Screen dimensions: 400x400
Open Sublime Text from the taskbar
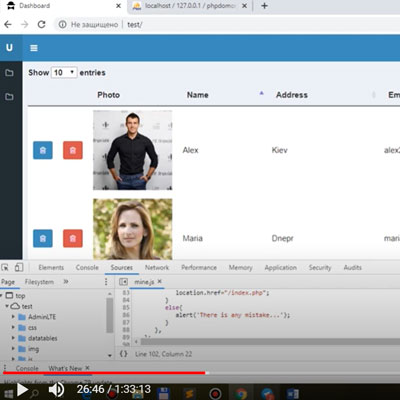[189, 394]
